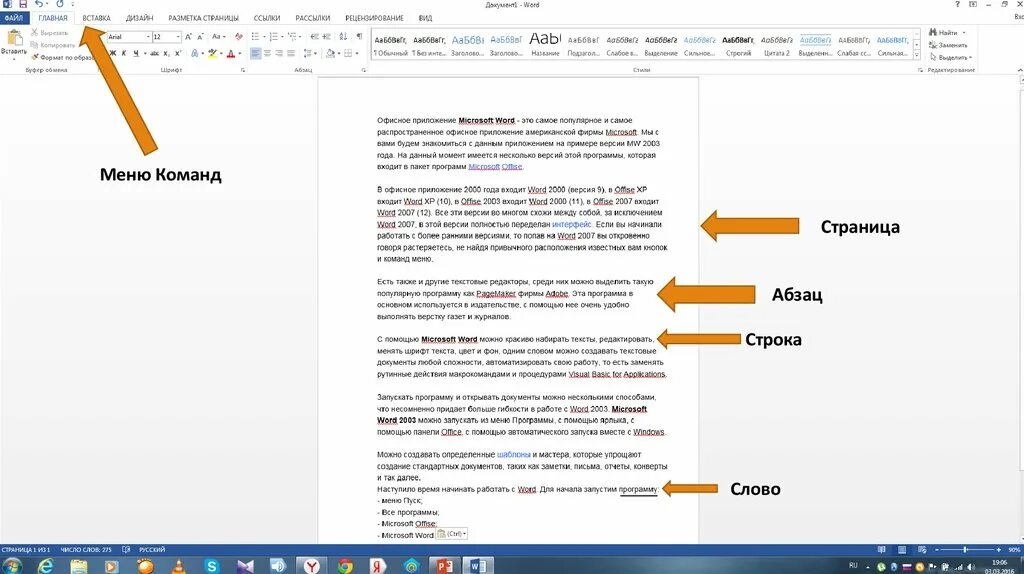Toggle justify alignment
This screenshot has height=574, width=1024.
(x=291, y=54)
